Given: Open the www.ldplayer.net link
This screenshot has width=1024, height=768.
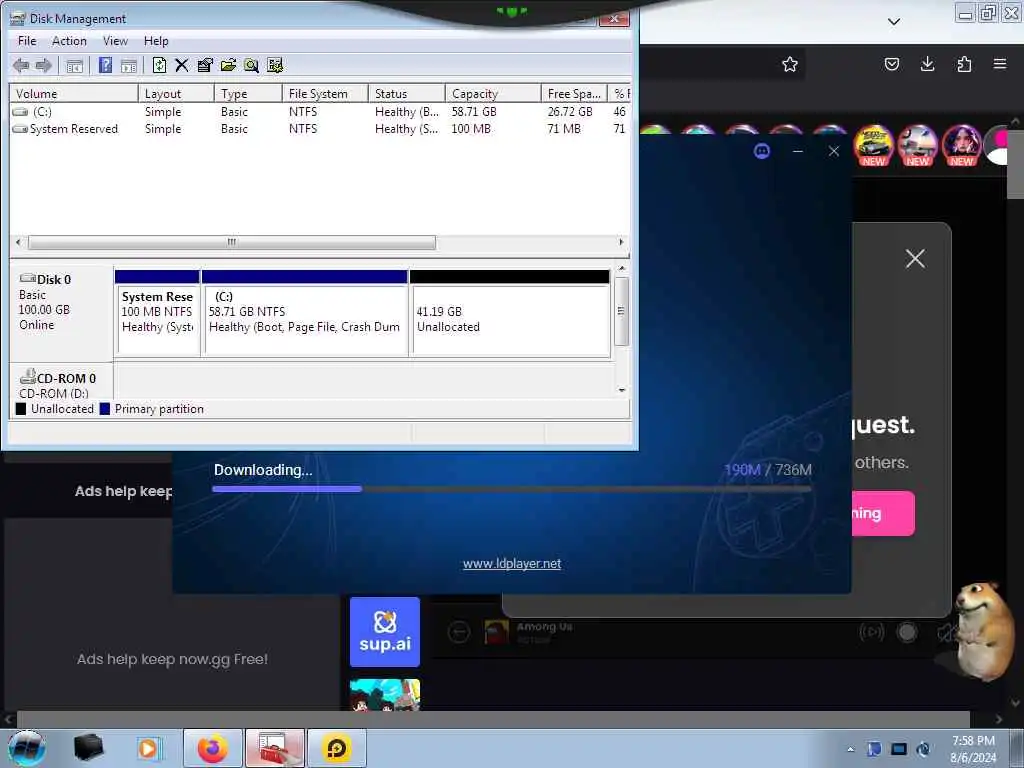Looking at the screenshot, I should pyautogui.click(x=512, y=564).
